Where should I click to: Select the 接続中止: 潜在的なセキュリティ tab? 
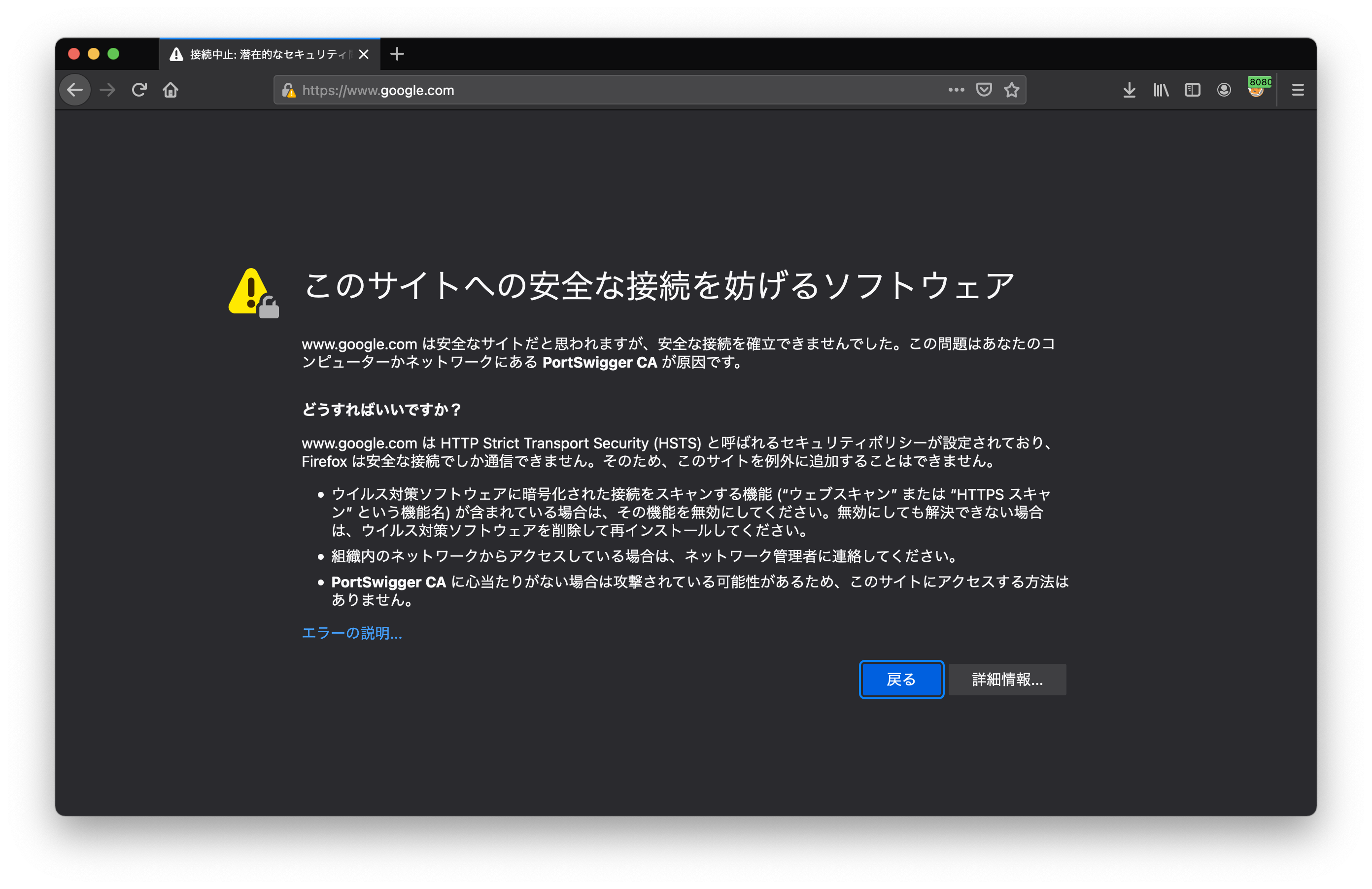269,54
